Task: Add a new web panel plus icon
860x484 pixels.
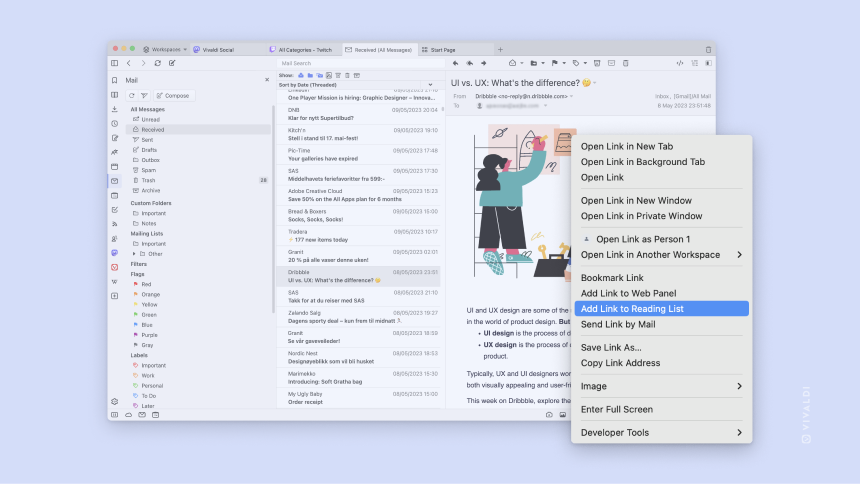Action: coord(115,296)
